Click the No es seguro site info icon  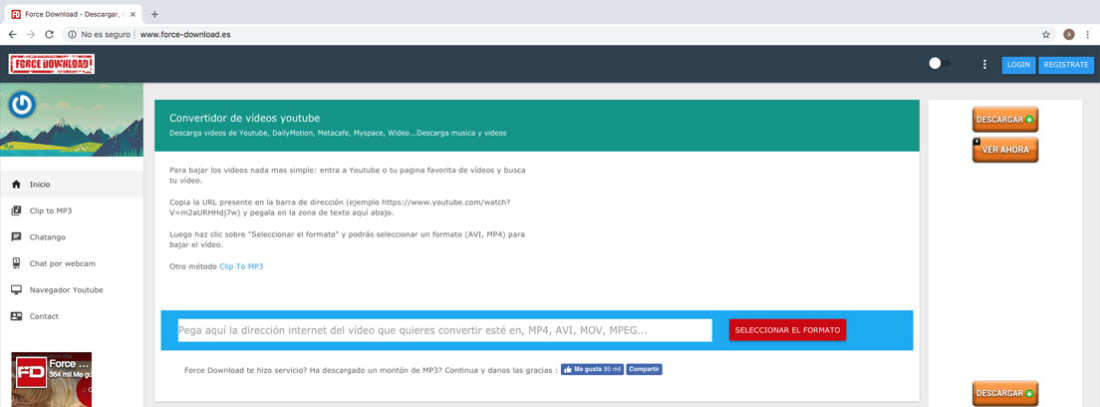(x=72, y=34)
